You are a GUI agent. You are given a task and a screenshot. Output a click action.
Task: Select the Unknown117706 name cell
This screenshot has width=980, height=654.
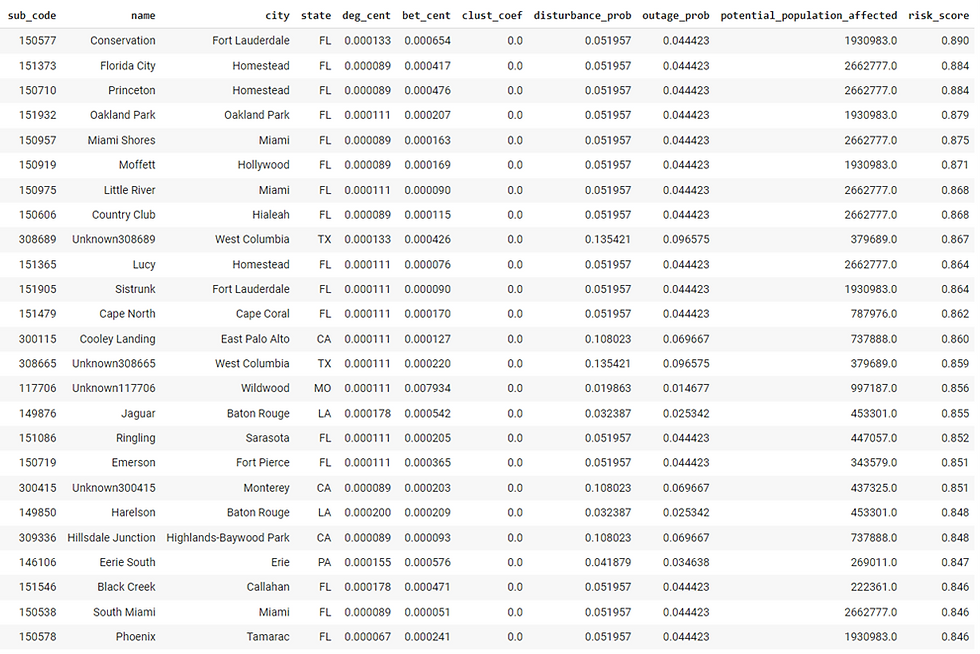point(114,388)
